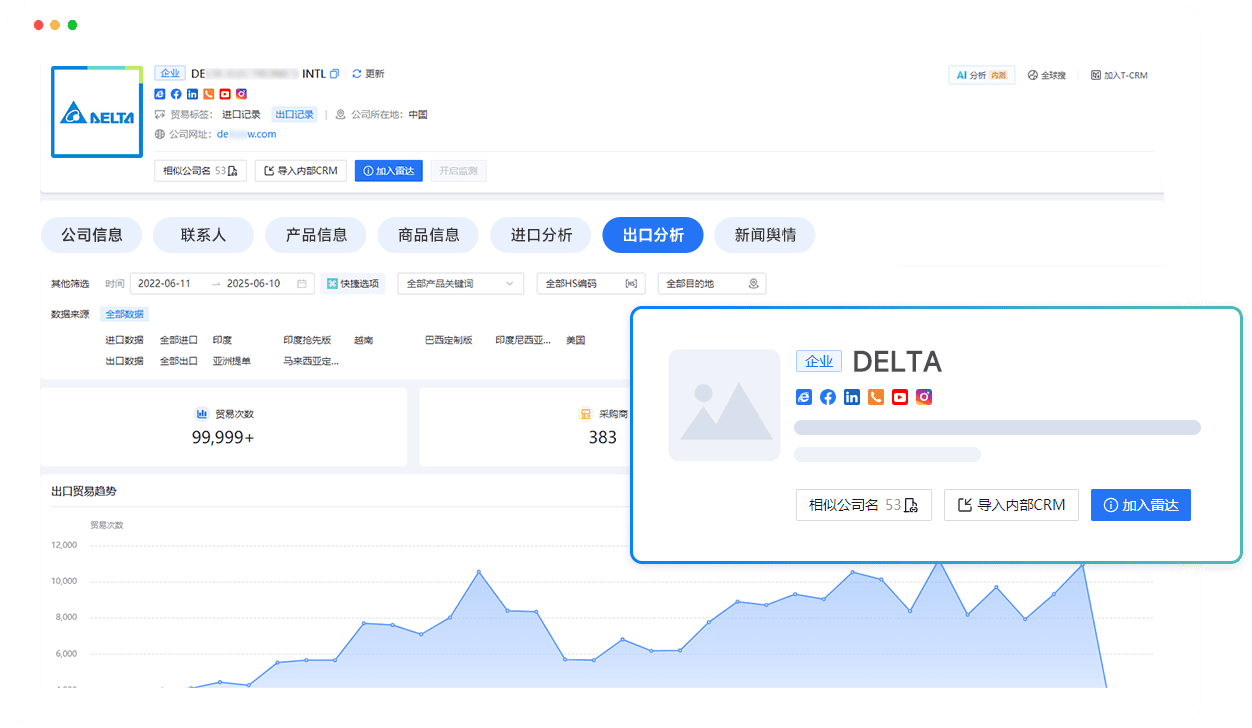Switch to the 进口分析 tab
The height and width of the screenshot is (728, 1252).
pos(540,235)
